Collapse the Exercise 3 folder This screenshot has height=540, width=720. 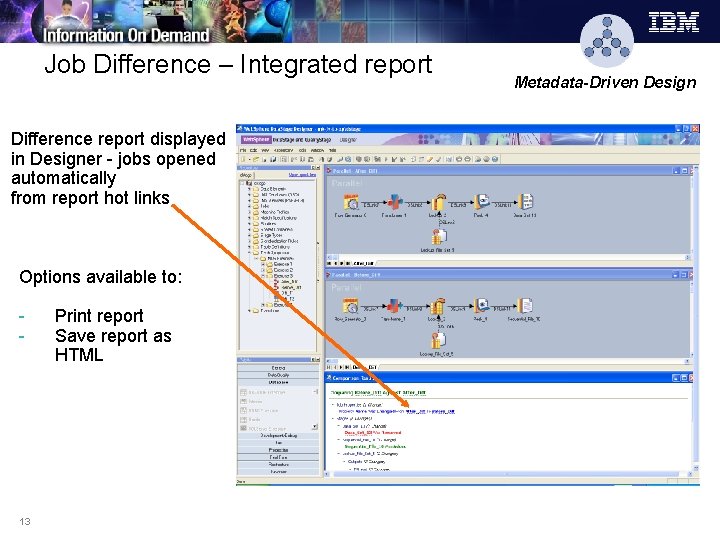(263, 276)
